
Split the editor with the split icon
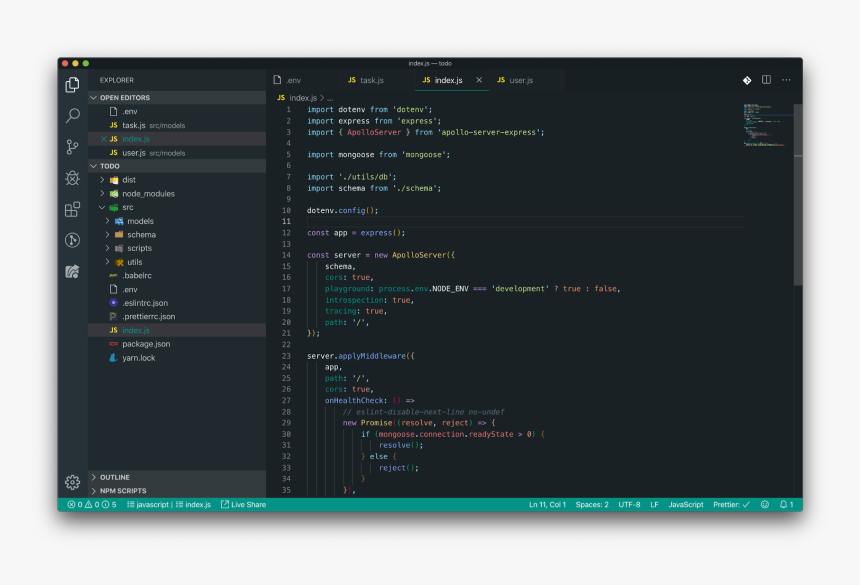(766, 80)
